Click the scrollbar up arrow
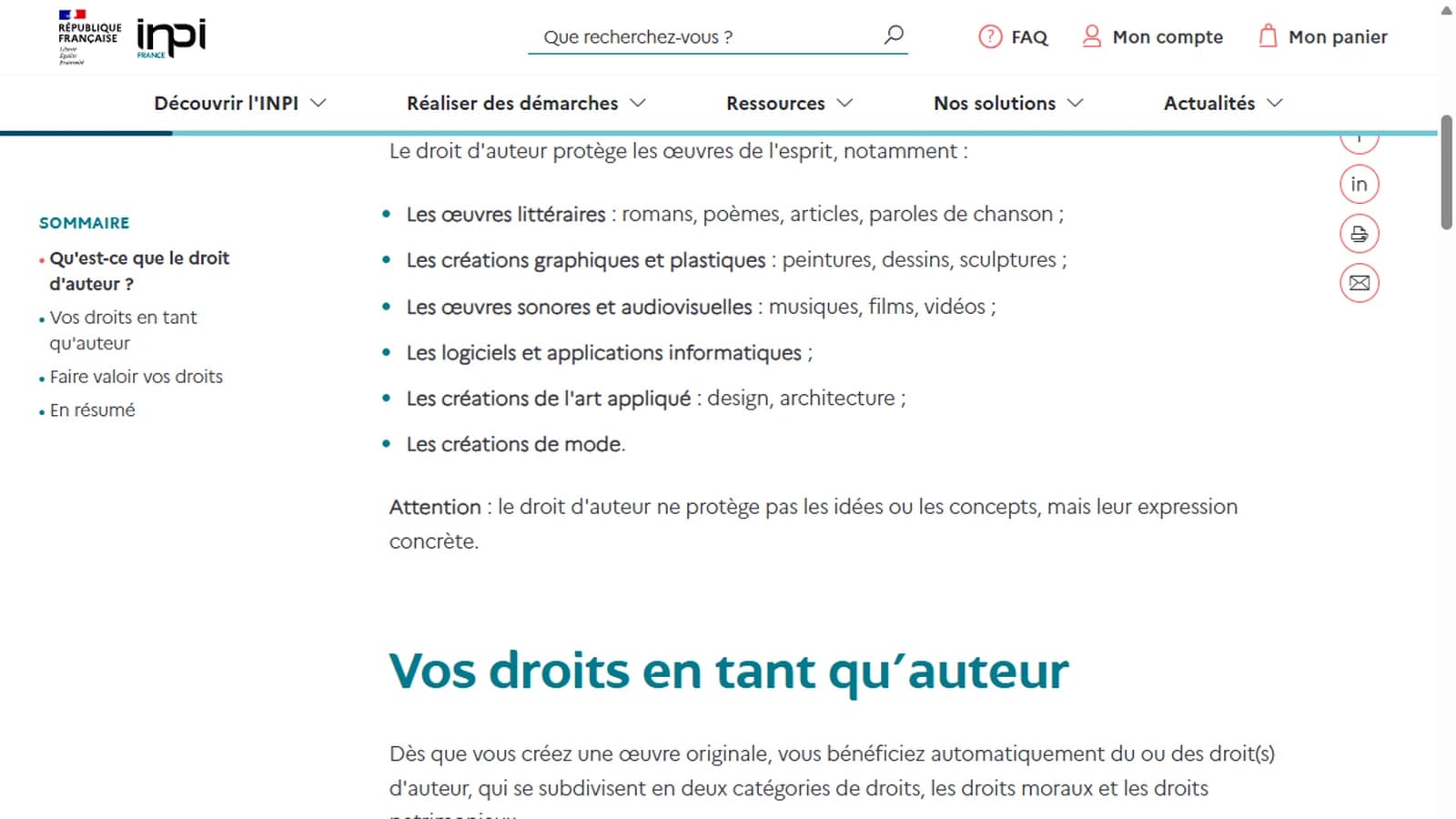The height and width of the screenshot is (819, 1456). (x=1447, y=10)
